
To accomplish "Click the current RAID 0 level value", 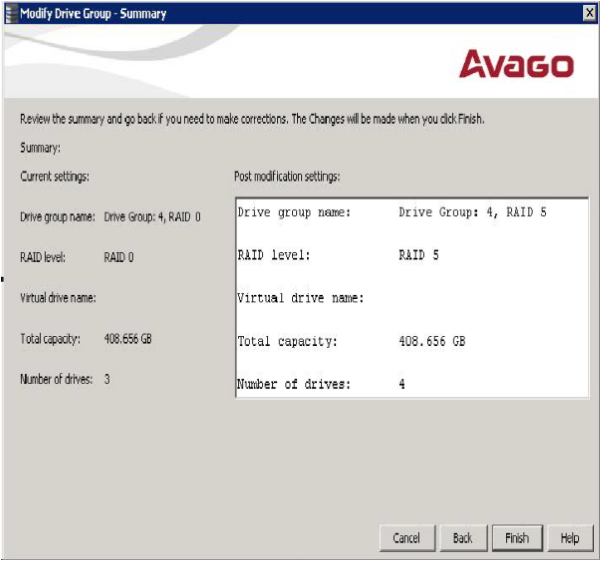I will (x=119, y=257).
